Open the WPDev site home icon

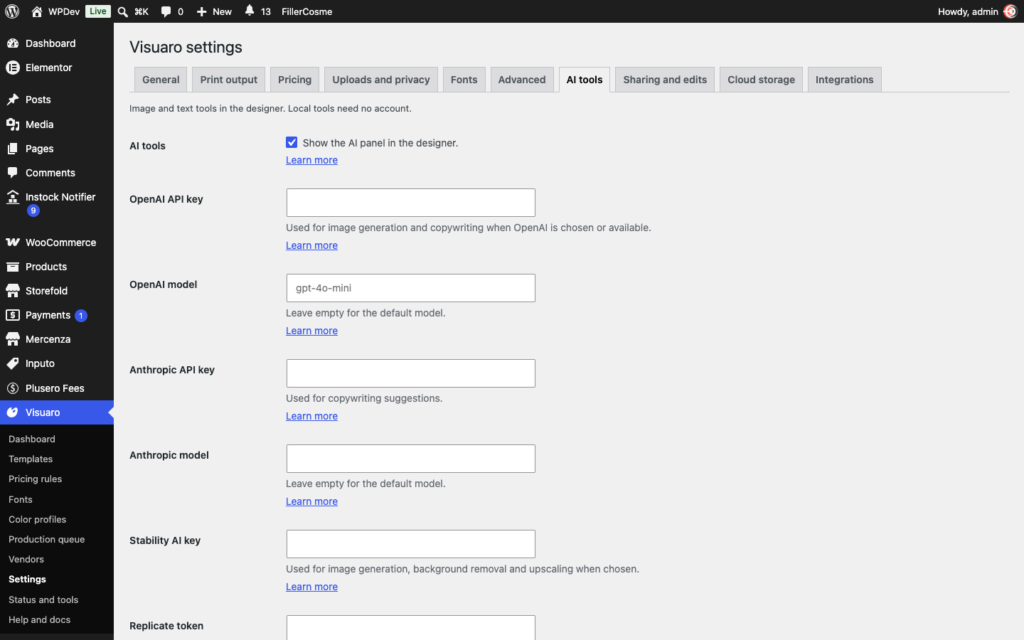coord(37,11)
